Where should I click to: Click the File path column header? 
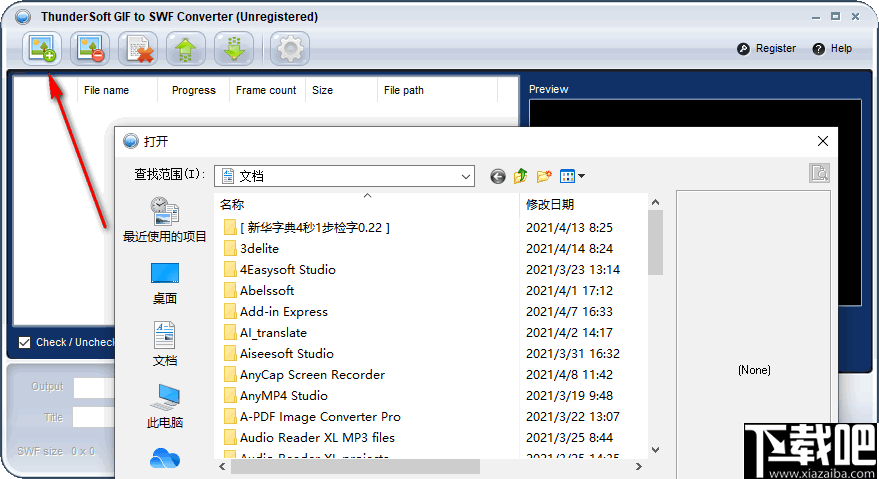pyautogui.click(x=404, y=90)
